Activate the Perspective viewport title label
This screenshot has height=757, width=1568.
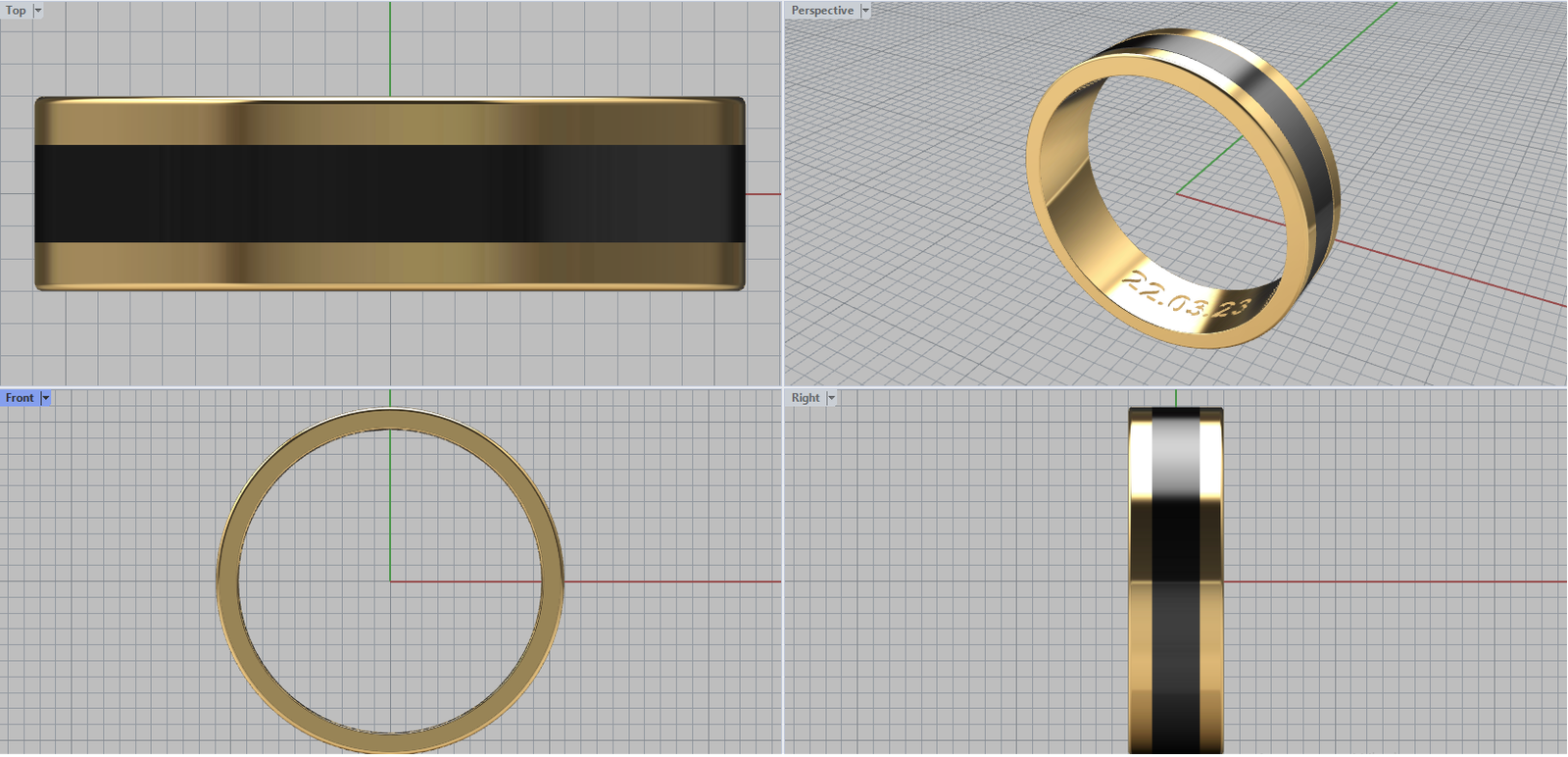[x=822, y=11]
